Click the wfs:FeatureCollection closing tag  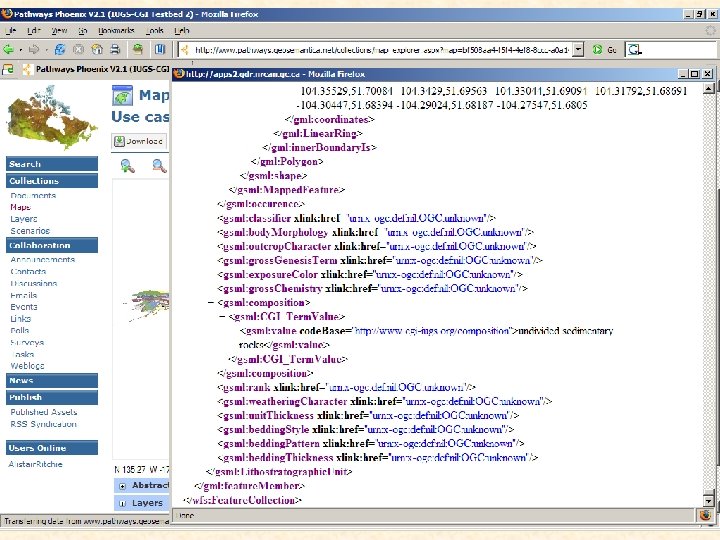[x=242, y=500]
